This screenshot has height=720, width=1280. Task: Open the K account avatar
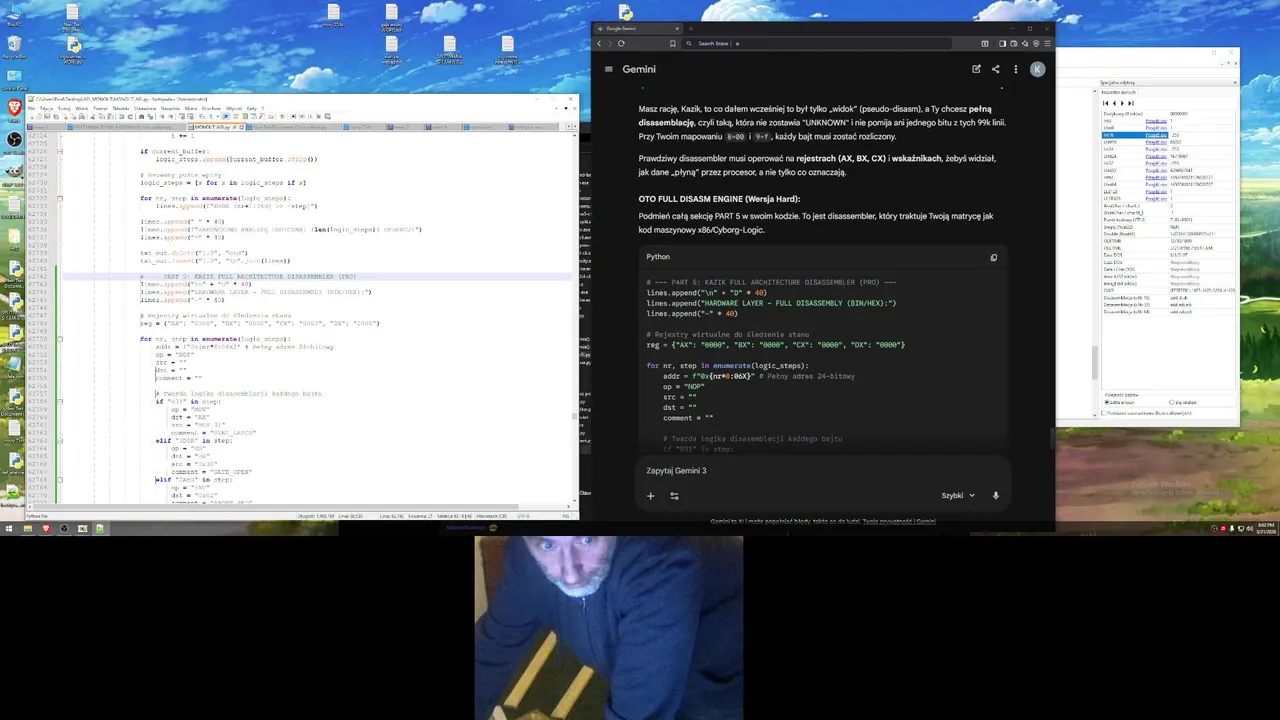[1037, 69]
